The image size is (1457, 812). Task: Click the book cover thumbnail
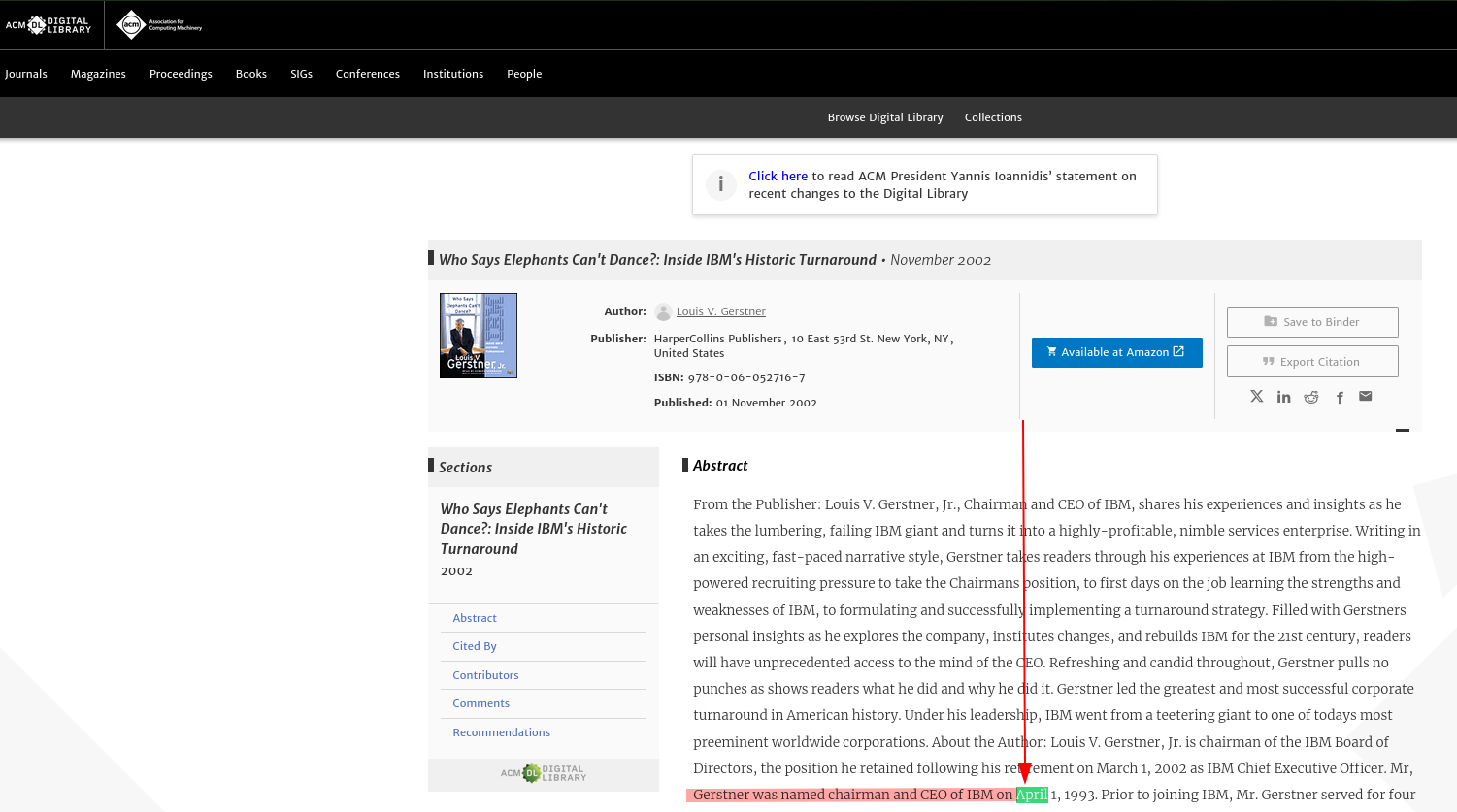(x=479, y=336)
